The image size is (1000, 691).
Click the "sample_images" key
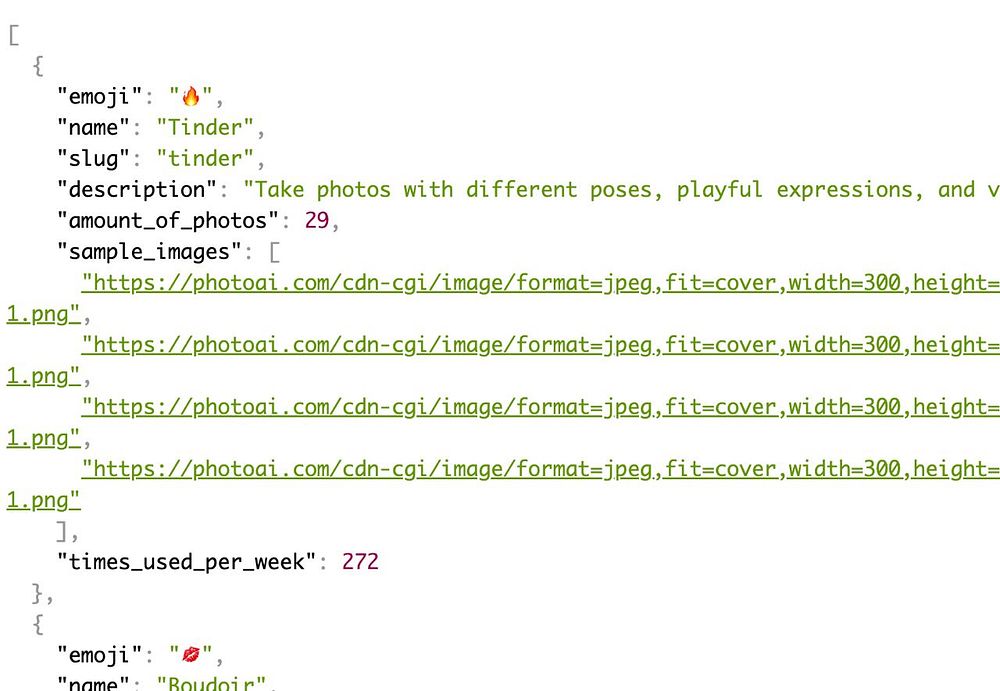click(x=149, y=252)
